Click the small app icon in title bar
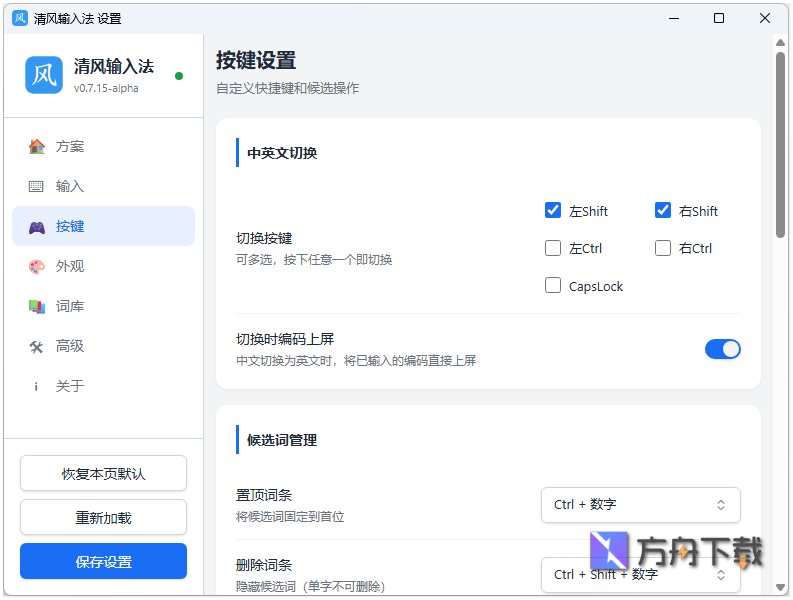This screenshot has height=600, width=793. tap(20, 18)
